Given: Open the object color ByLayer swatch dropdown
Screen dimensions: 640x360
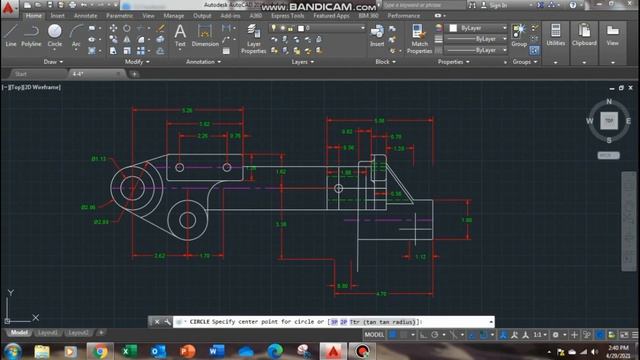Looking at the screenshot, I should [x=478, y=28].
